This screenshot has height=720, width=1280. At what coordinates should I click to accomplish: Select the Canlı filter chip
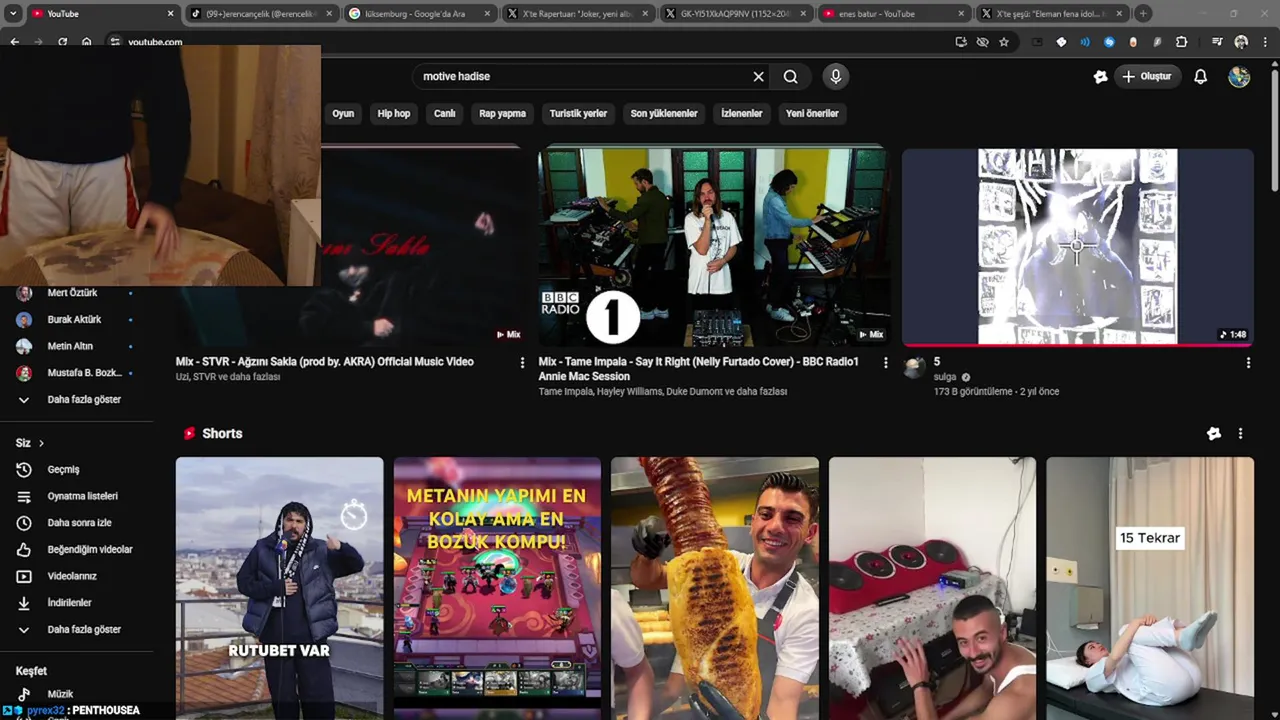[445, 113]
